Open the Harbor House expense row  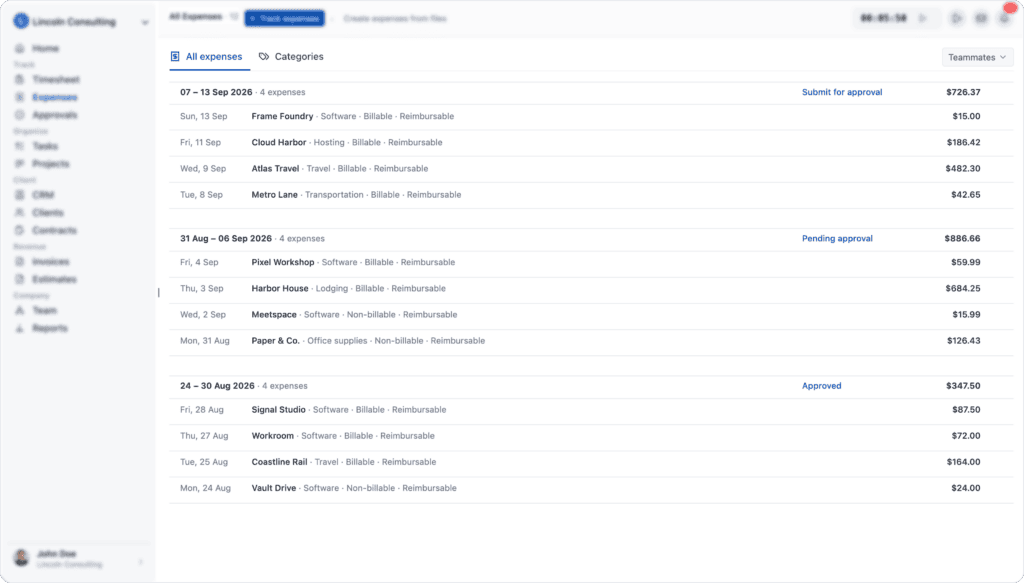591,289
